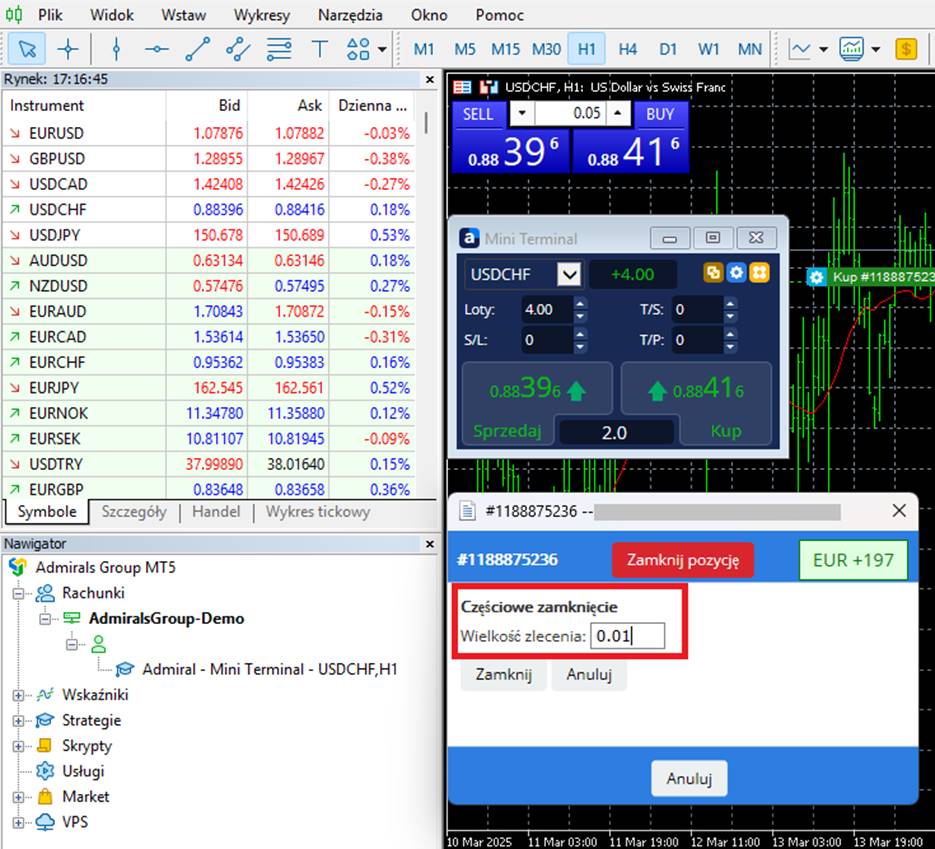Switch chart timeframe to M1
Screen dimensions: 935x849
click(424, 49)
